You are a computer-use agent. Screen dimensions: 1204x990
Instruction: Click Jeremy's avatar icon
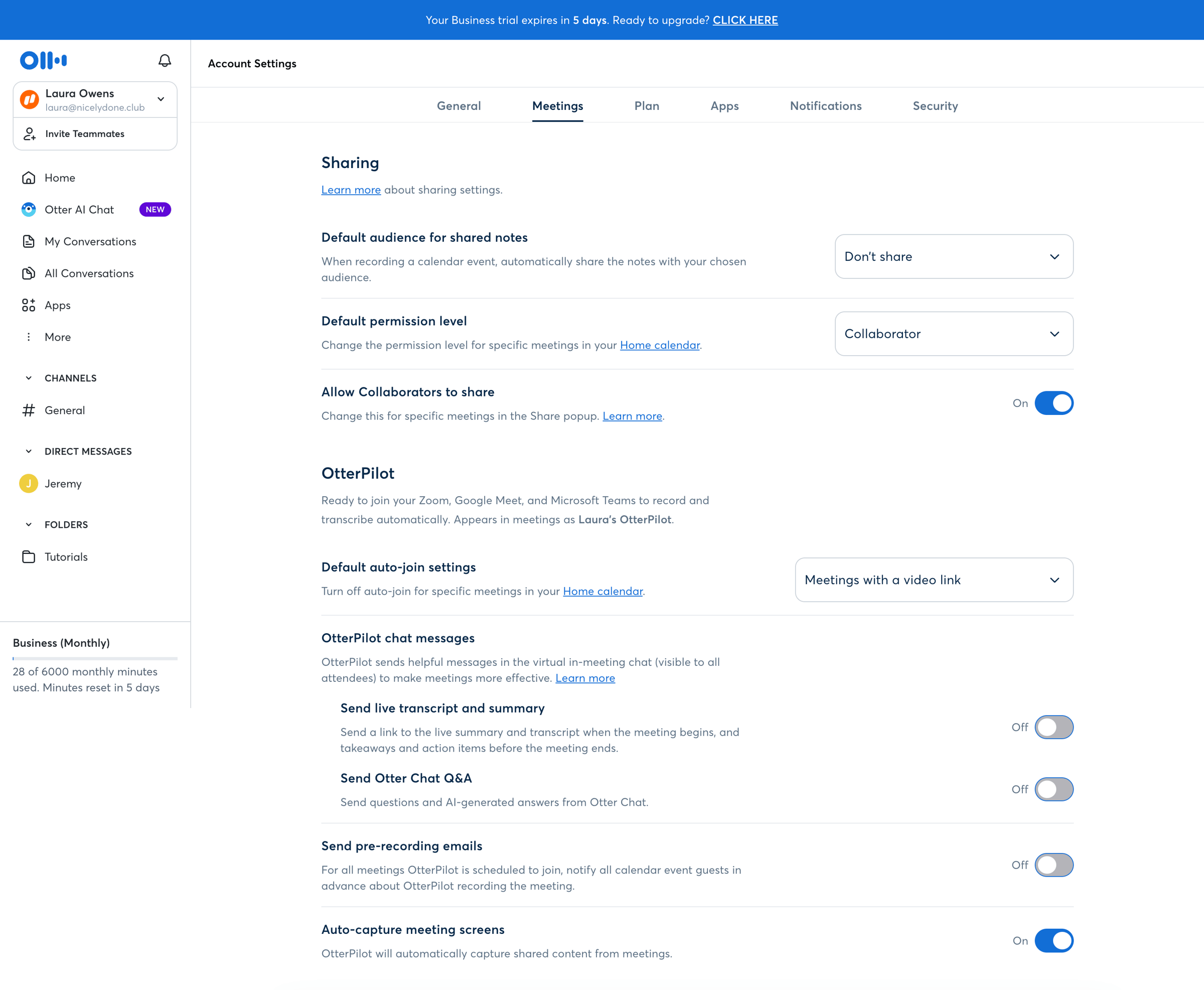click(29, 484)
